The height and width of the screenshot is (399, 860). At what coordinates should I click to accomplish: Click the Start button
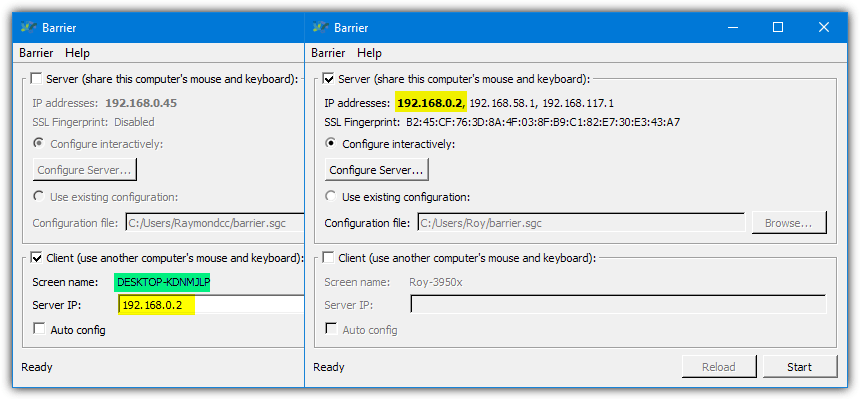coord(800,367)
